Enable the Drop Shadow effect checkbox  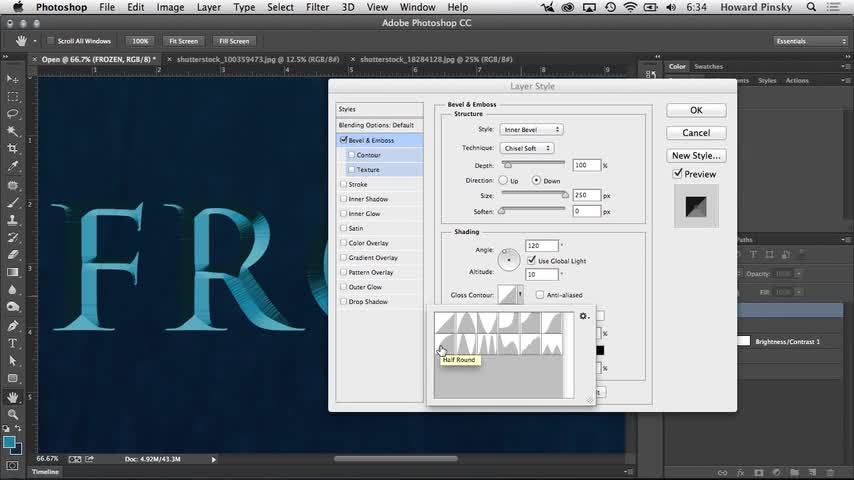(x=344, y=301)
